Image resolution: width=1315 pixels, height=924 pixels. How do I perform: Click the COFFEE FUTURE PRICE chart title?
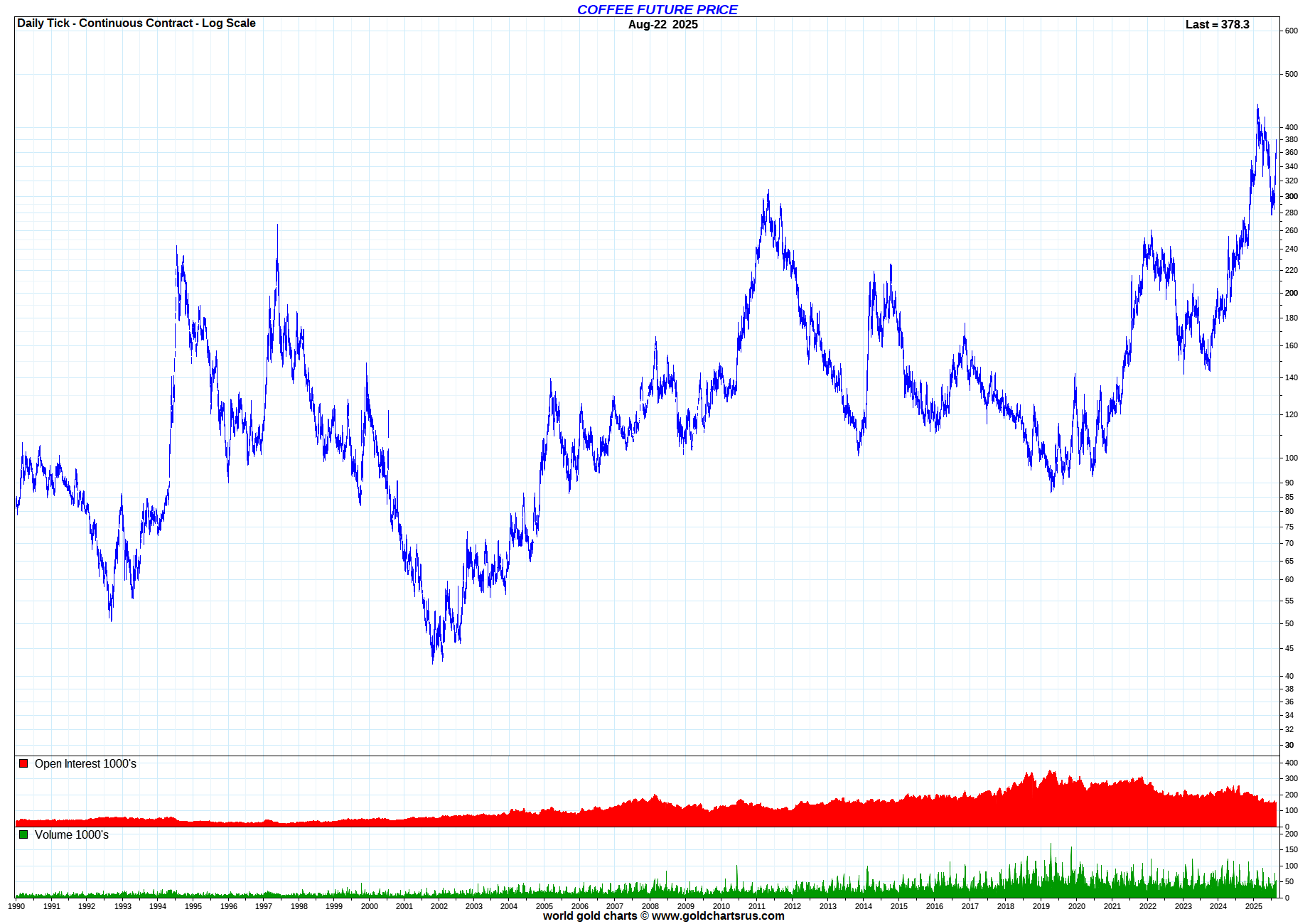[x=657, y=9]
